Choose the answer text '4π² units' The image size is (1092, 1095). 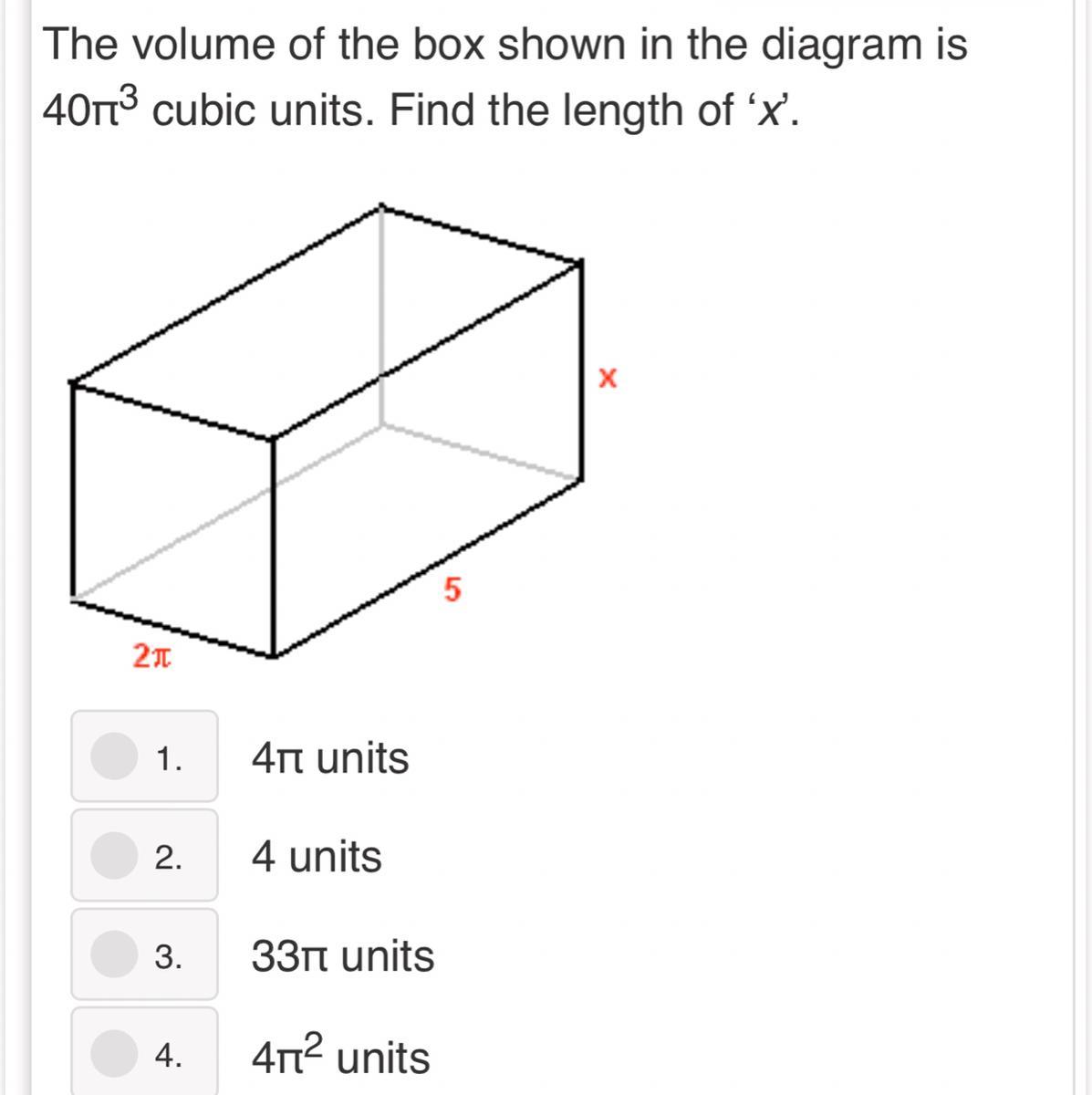point(340,1054)
